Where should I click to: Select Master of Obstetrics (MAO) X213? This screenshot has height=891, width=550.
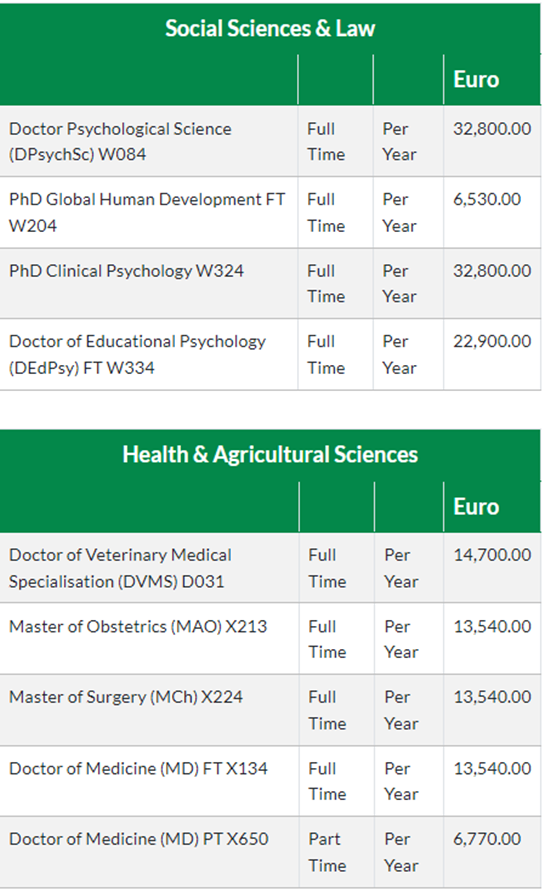[x=138, y=626]
